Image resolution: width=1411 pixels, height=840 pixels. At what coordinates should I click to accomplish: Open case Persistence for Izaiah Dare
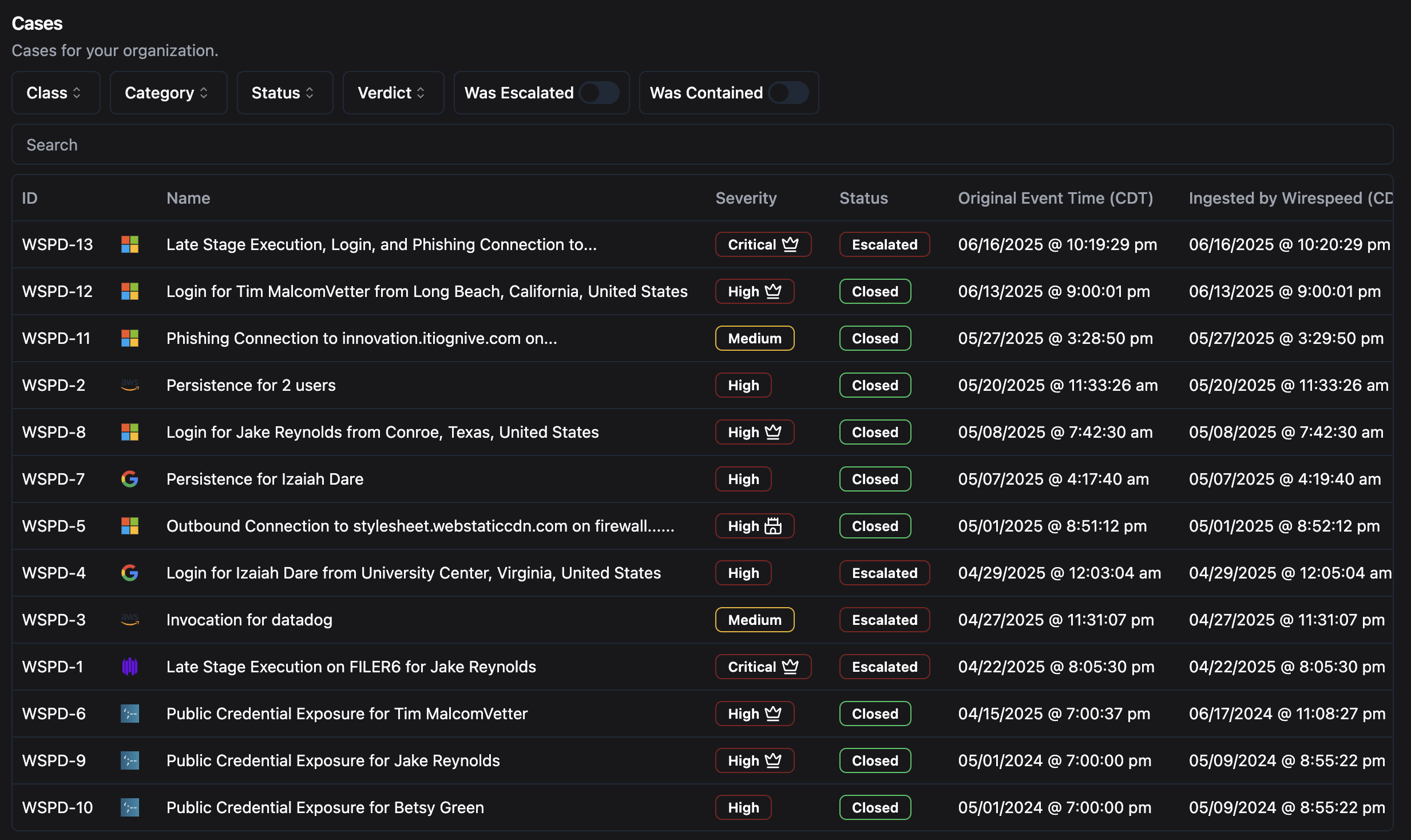(264, 479)
